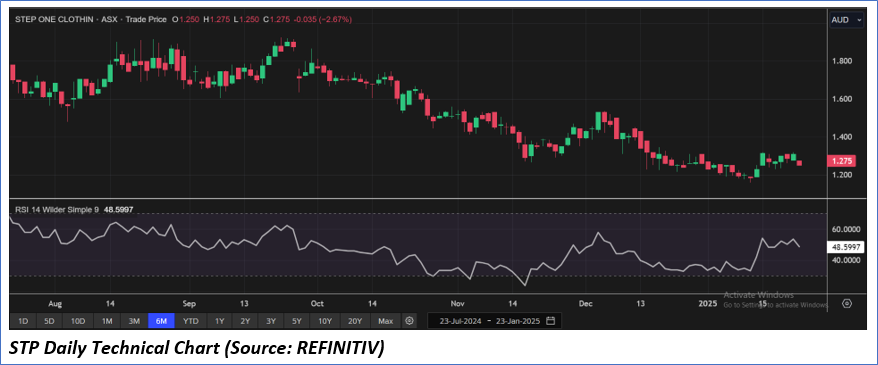The image size is (878, 365).
Task: Click the end date 23-Jan-2025 field
Action: point(517,321)
